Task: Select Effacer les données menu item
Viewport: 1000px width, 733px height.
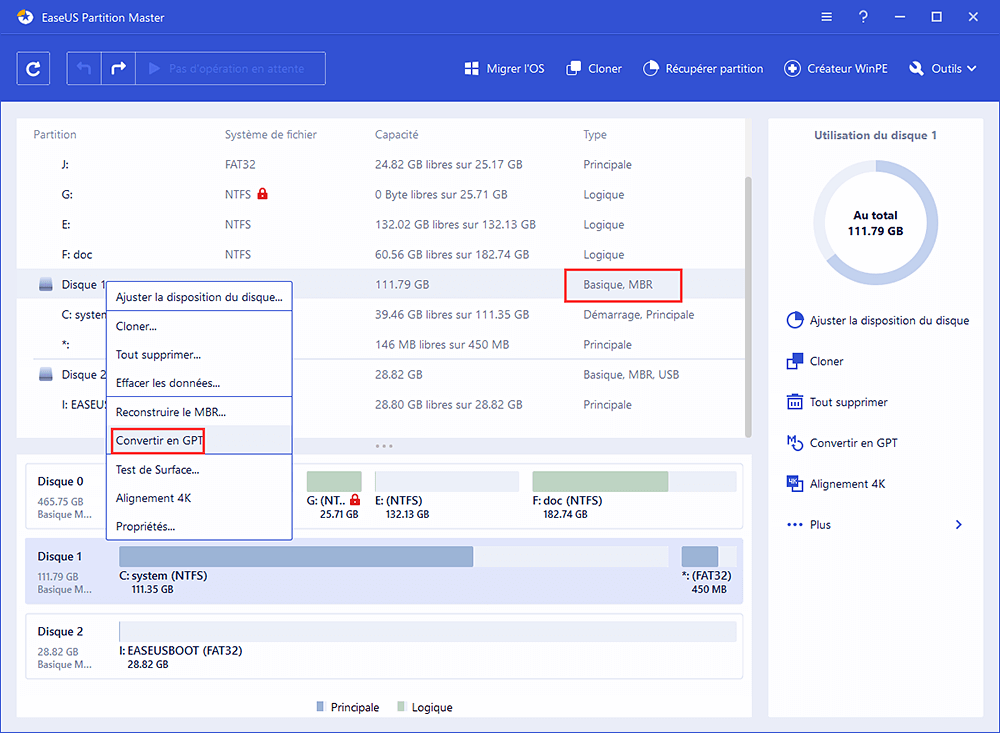Action: click(x=167, y=383)
